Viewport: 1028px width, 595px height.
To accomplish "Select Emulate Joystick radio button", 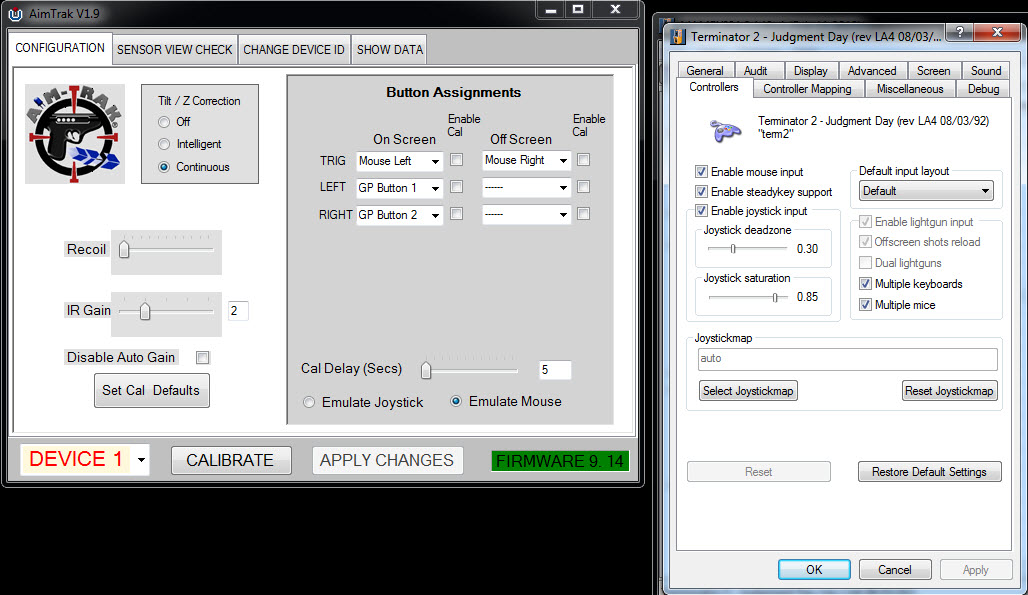I will point(309,402).
